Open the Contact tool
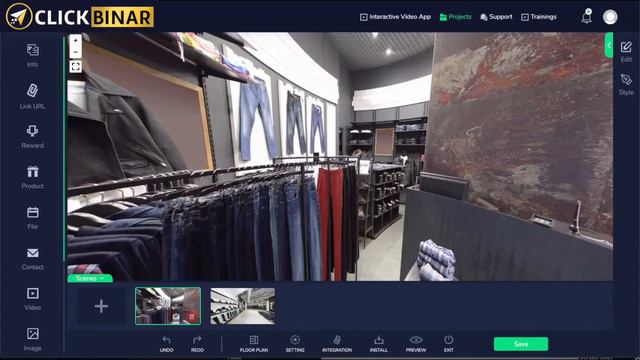The width and height of the screenshot is (640, 360). pos(33,258)
